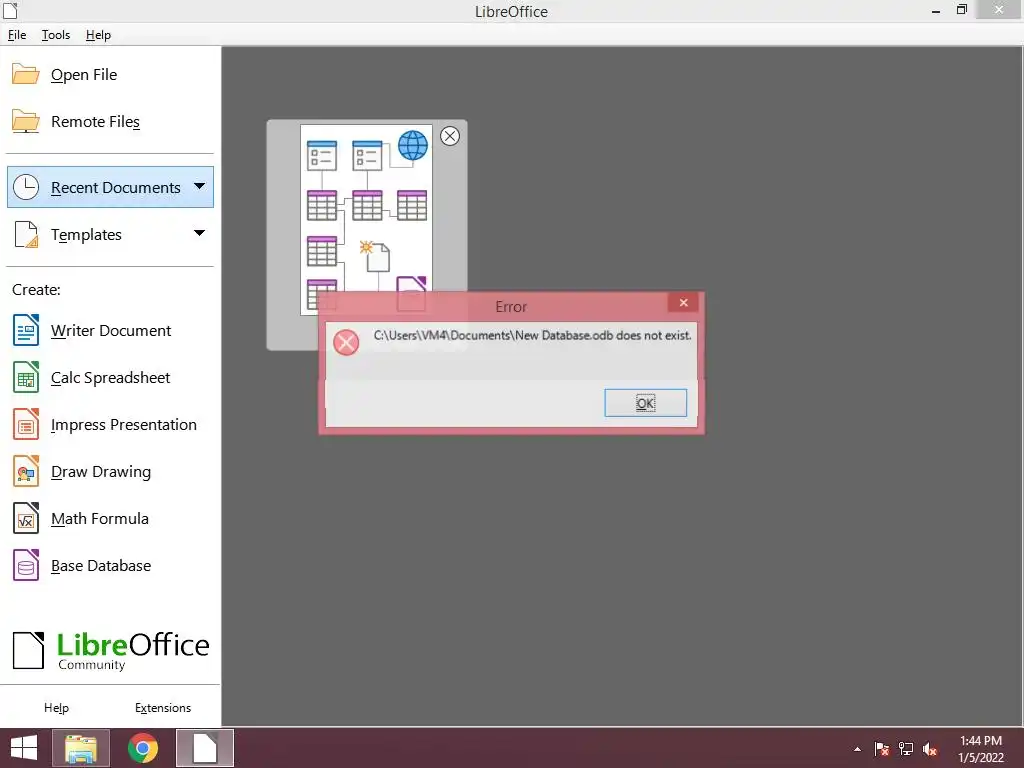Click the Math Formula icon
The image size is (1024, 768).
pyautogui.click(x=26, y=519)
